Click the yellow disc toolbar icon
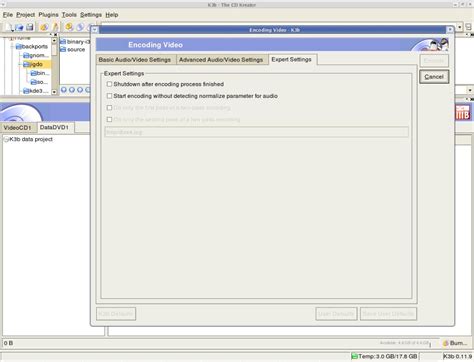The height and width of the screenshot is (362, 474). tap(69, 27)
